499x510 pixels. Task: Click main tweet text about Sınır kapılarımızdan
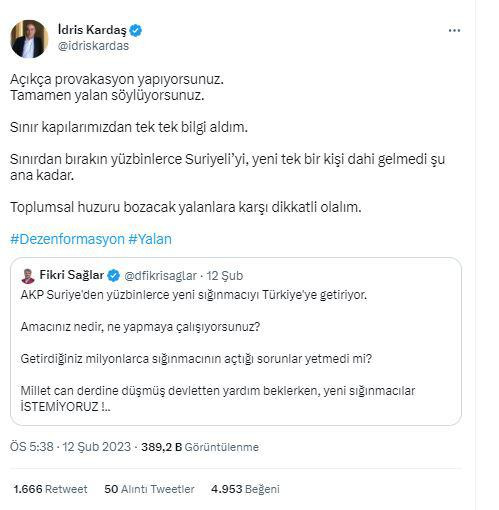(x=129, y=127)
